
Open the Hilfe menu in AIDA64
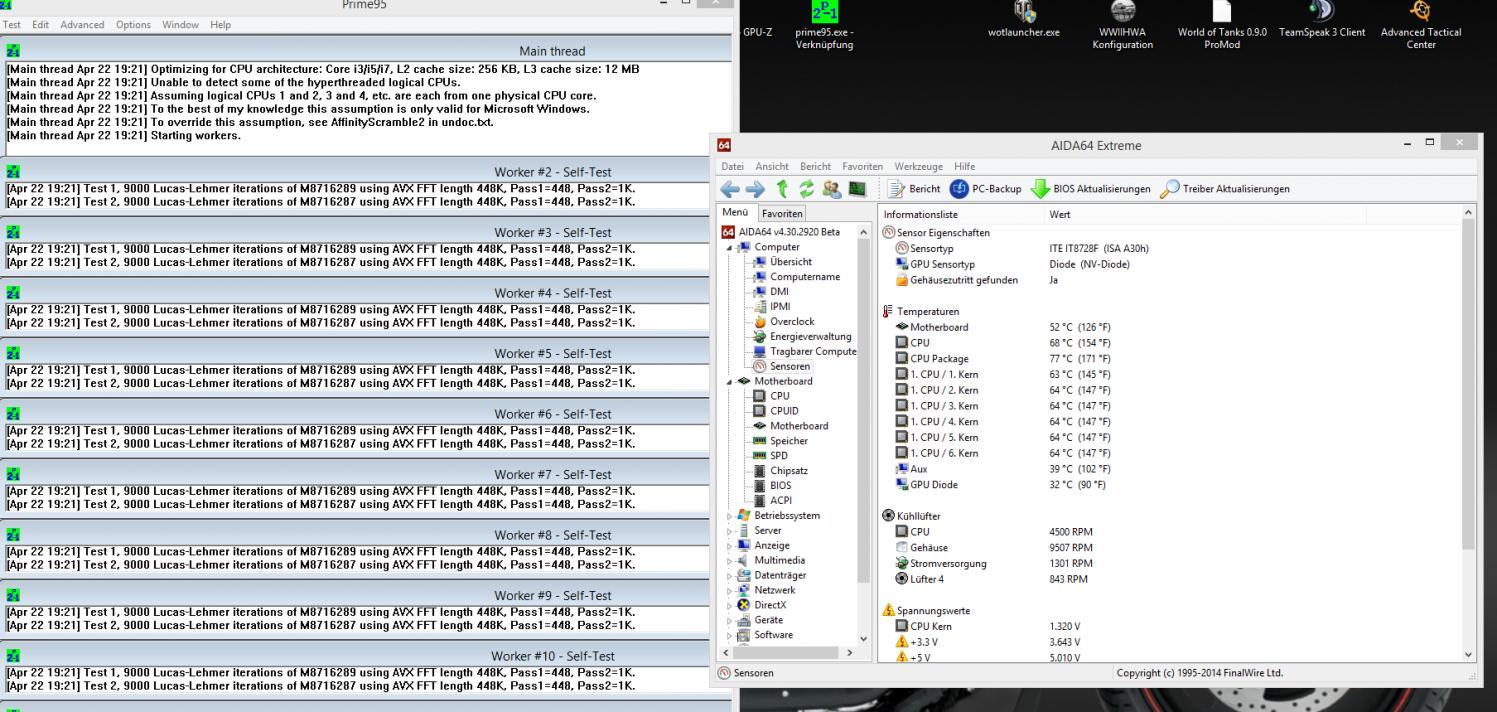(x=965, y=166)
